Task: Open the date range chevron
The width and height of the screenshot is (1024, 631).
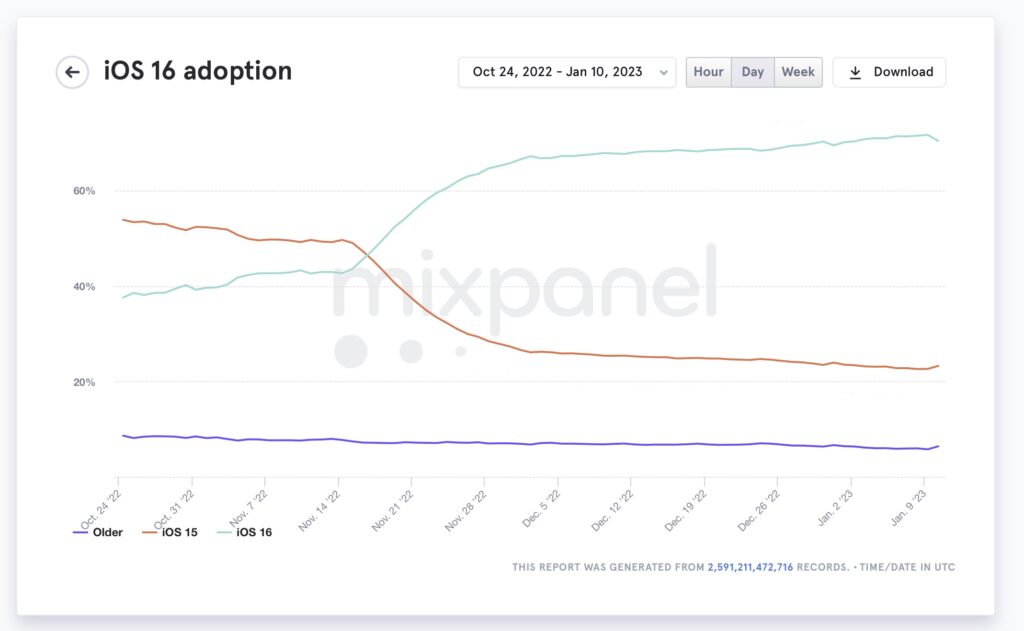Action: [664, 73]
